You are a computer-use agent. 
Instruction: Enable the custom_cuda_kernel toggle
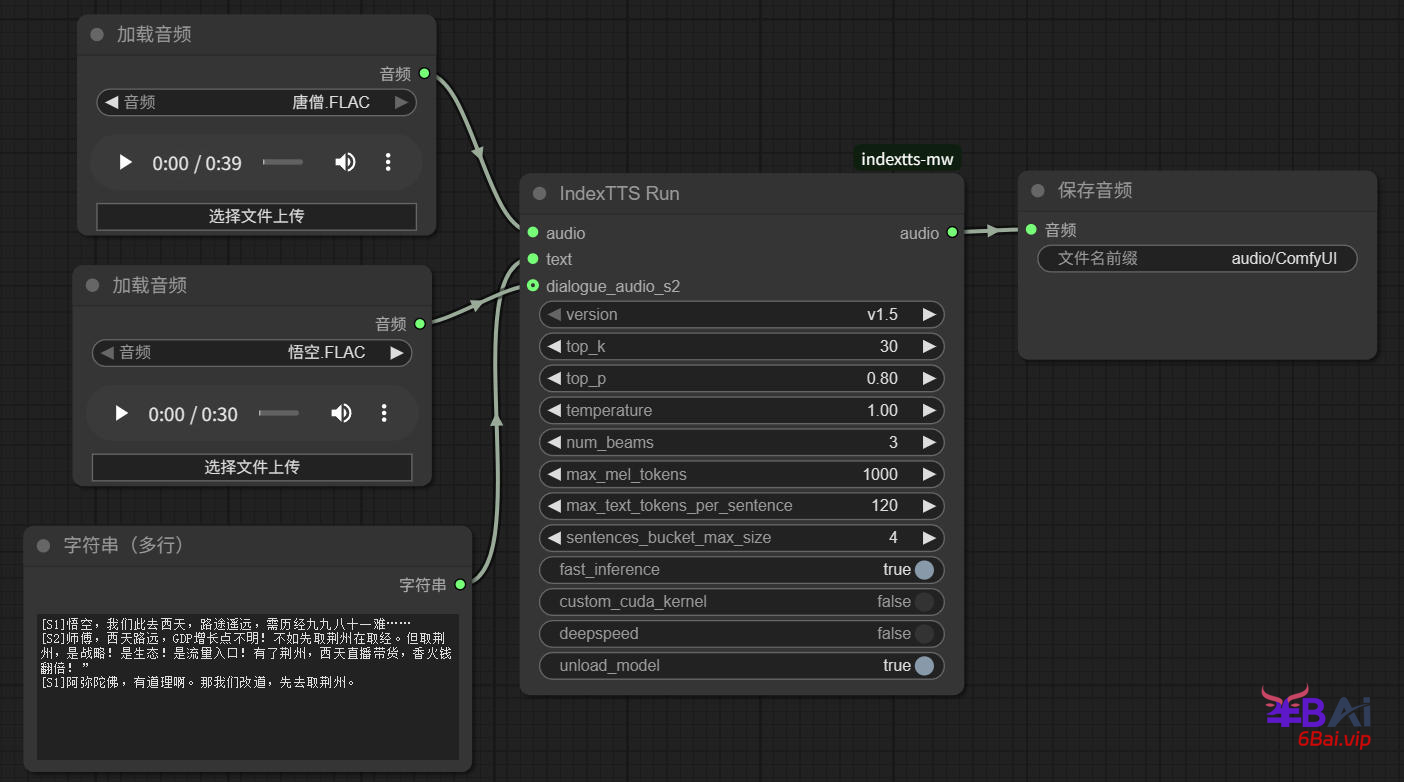coord(923,602)
